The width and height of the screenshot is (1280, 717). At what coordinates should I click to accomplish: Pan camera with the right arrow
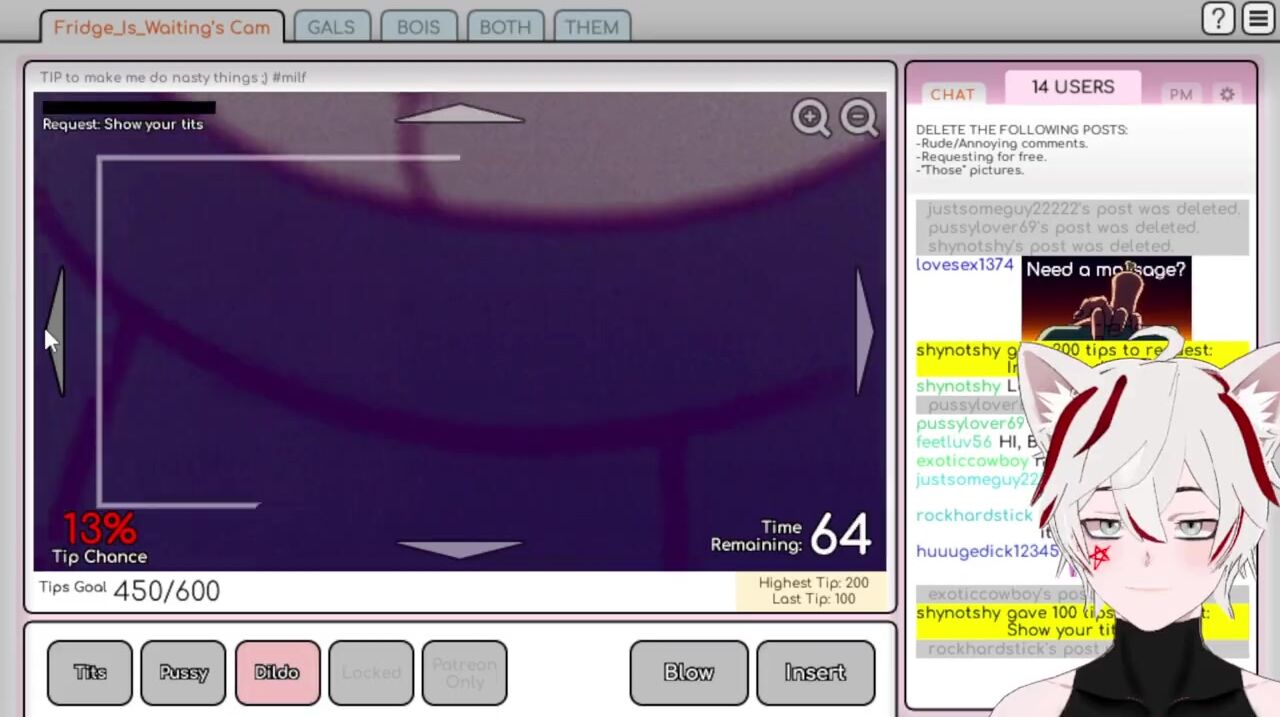(x=864, y=332)
